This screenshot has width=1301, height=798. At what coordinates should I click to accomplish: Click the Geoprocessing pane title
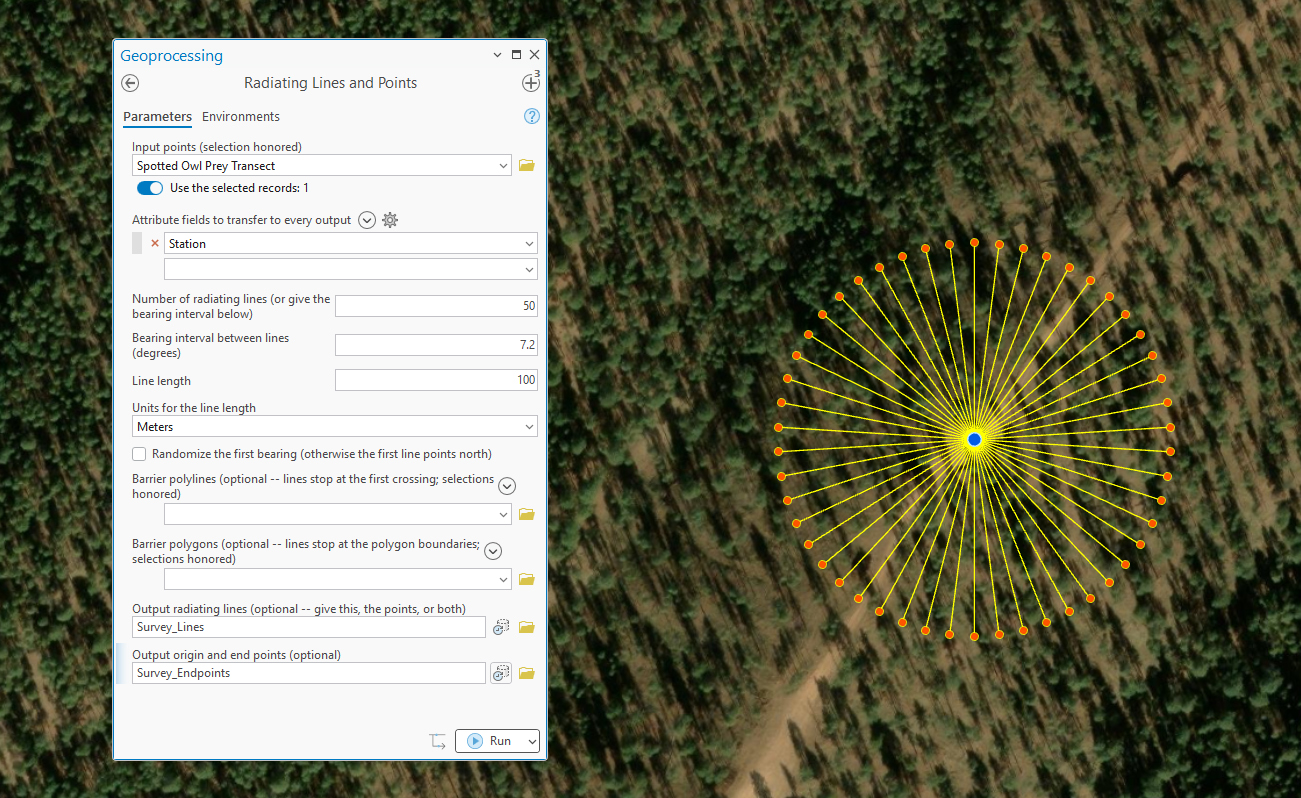[x=172, y=56]
